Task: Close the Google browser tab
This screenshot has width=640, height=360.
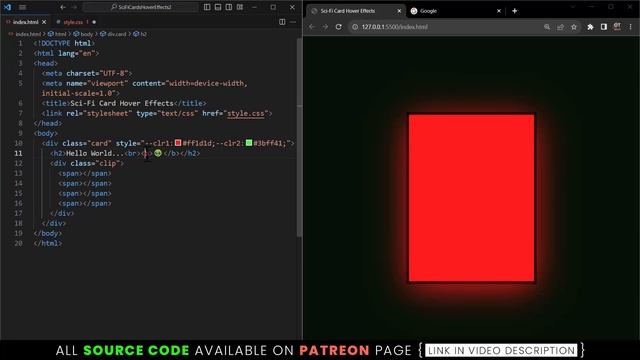Action: tap(498, 11)
